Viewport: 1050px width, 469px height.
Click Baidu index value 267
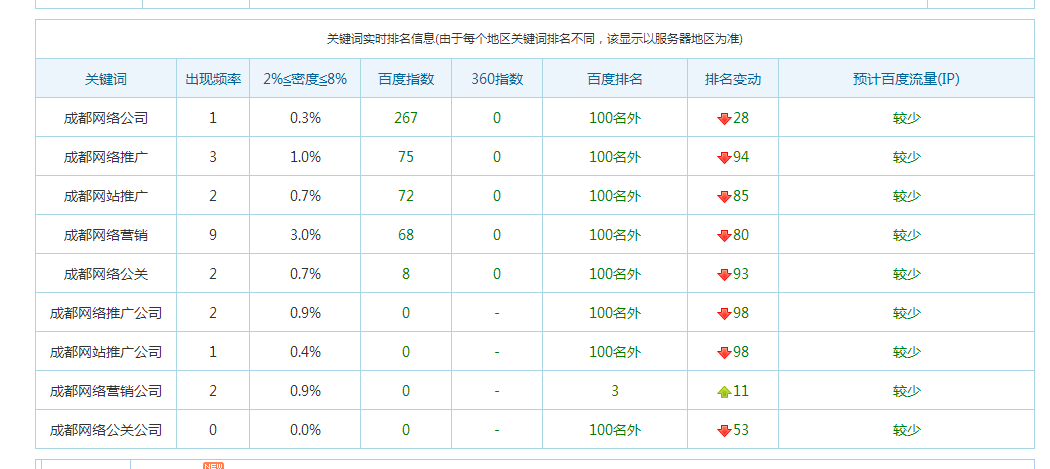pyautogui.click(x=405, y=118)
